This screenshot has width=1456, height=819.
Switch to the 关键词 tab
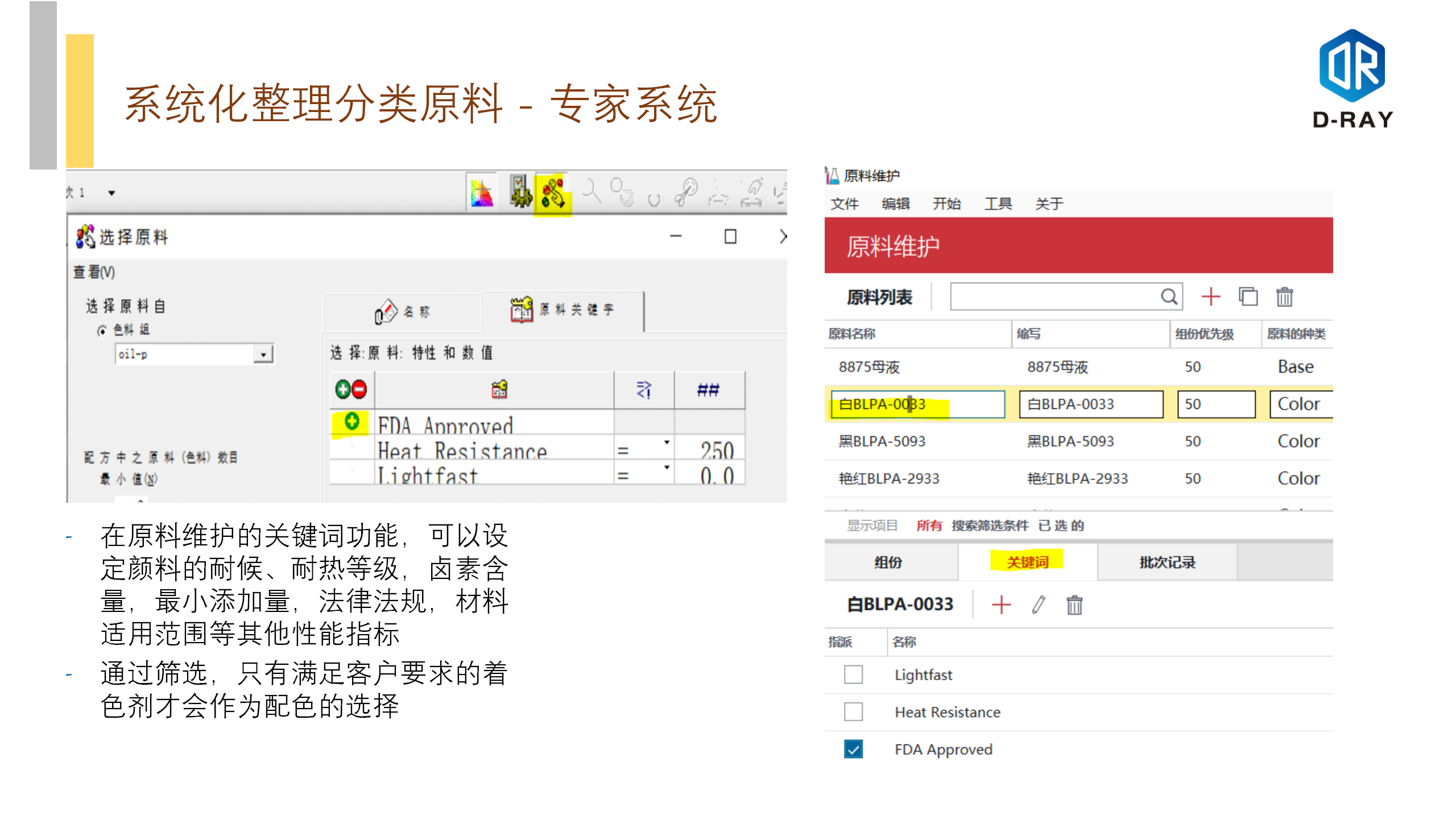coord(1027,562)
